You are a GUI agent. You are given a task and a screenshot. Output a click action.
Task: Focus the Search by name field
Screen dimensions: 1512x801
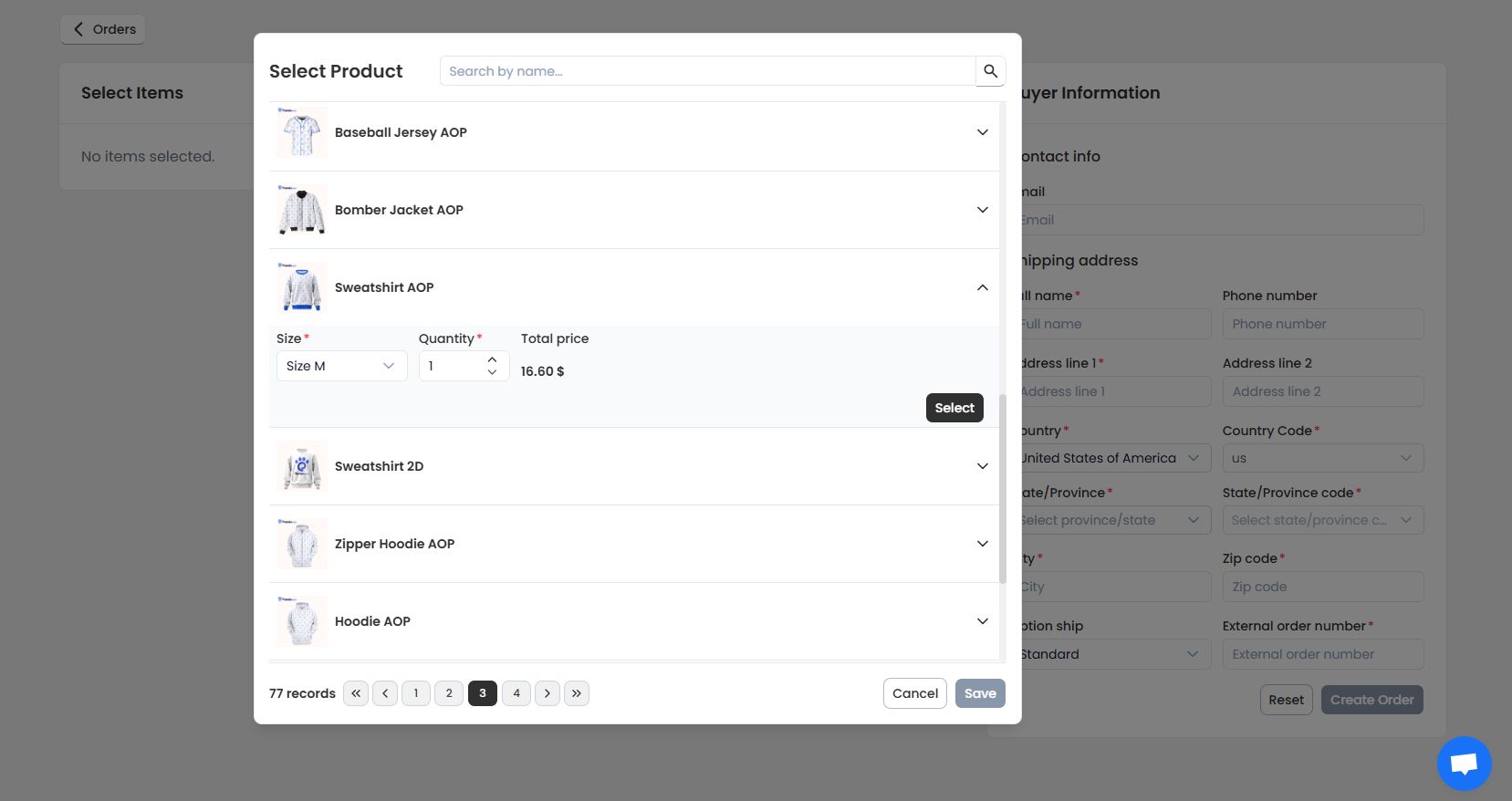[x=707, y=71]
